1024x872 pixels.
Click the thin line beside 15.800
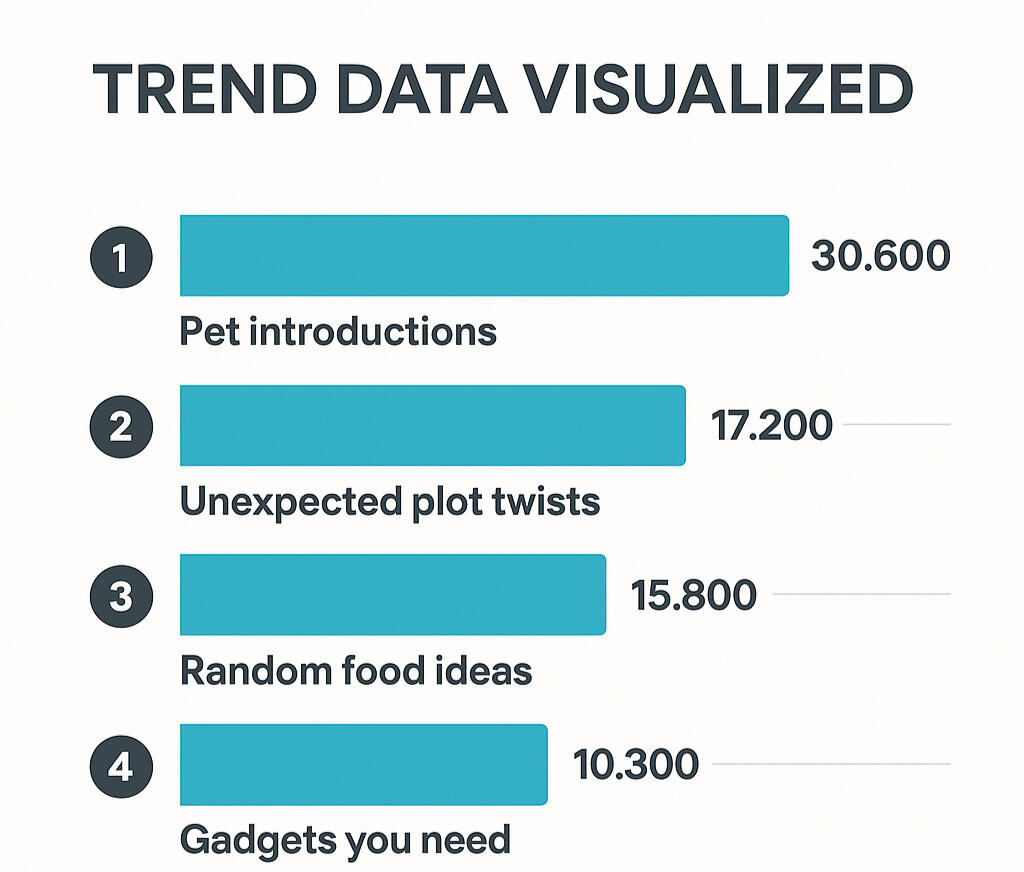[x=861, y=595]
